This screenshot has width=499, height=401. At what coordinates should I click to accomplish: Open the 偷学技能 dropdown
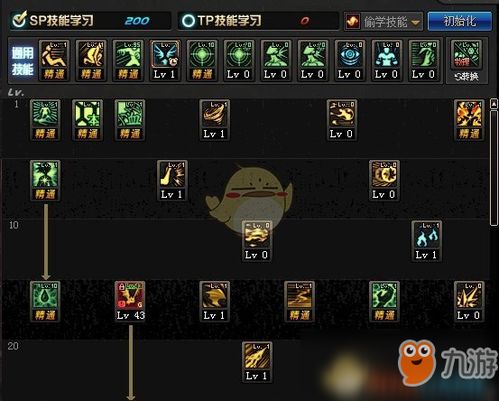(383, 22)
